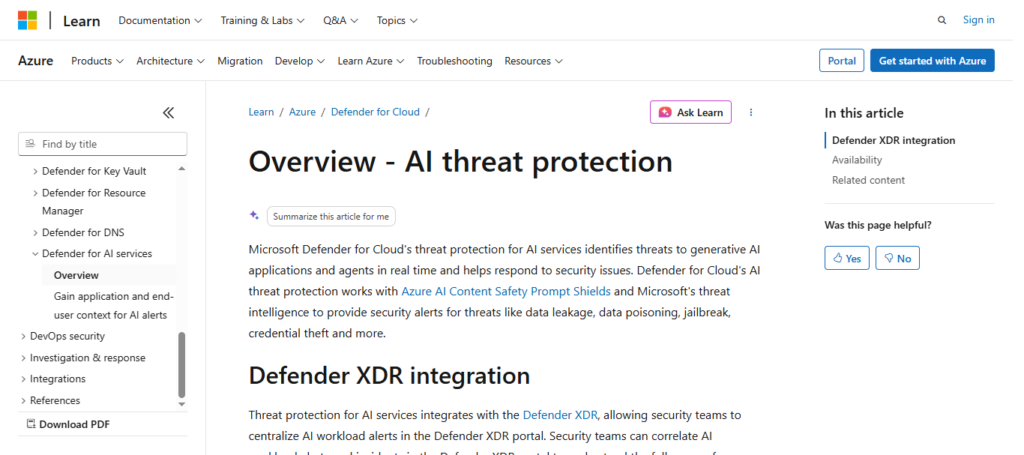Click Download PDF button
Image resolution: width=1024 pixels, height=455 pixels.
tap(68, 424)
